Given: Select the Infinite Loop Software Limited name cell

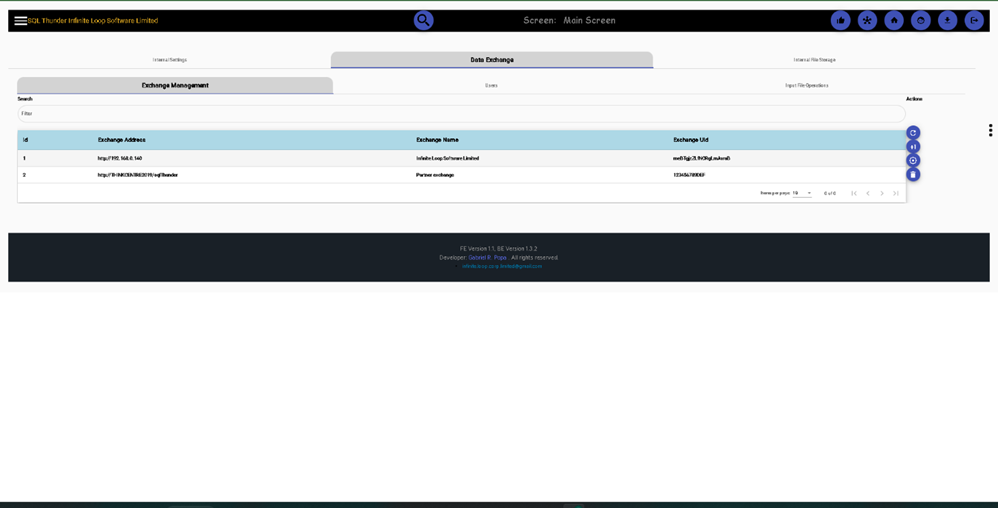Looking at the screenshot, I should (447, 159).
